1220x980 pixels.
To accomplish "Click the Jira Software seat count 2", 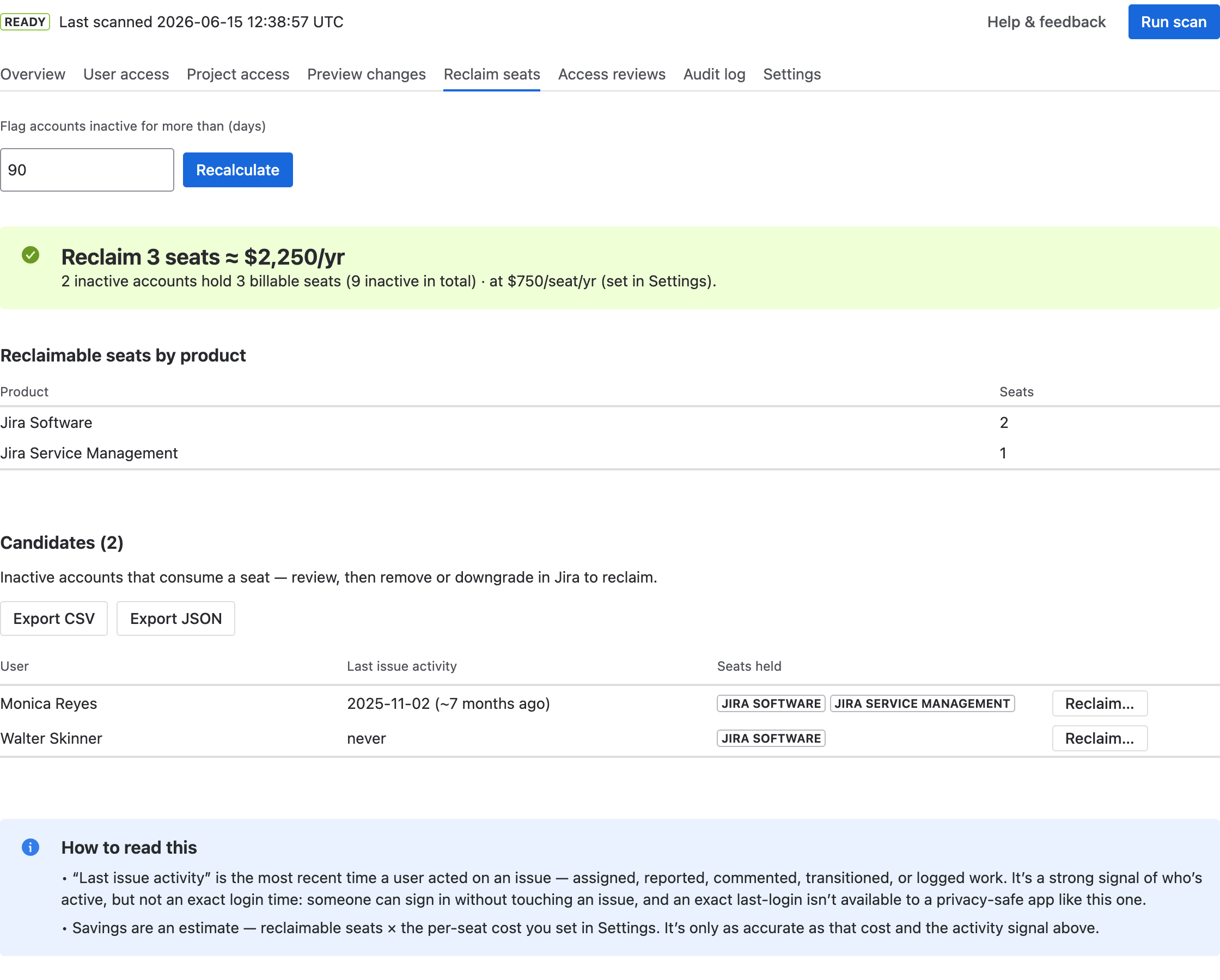I will tap(1004, 422).
